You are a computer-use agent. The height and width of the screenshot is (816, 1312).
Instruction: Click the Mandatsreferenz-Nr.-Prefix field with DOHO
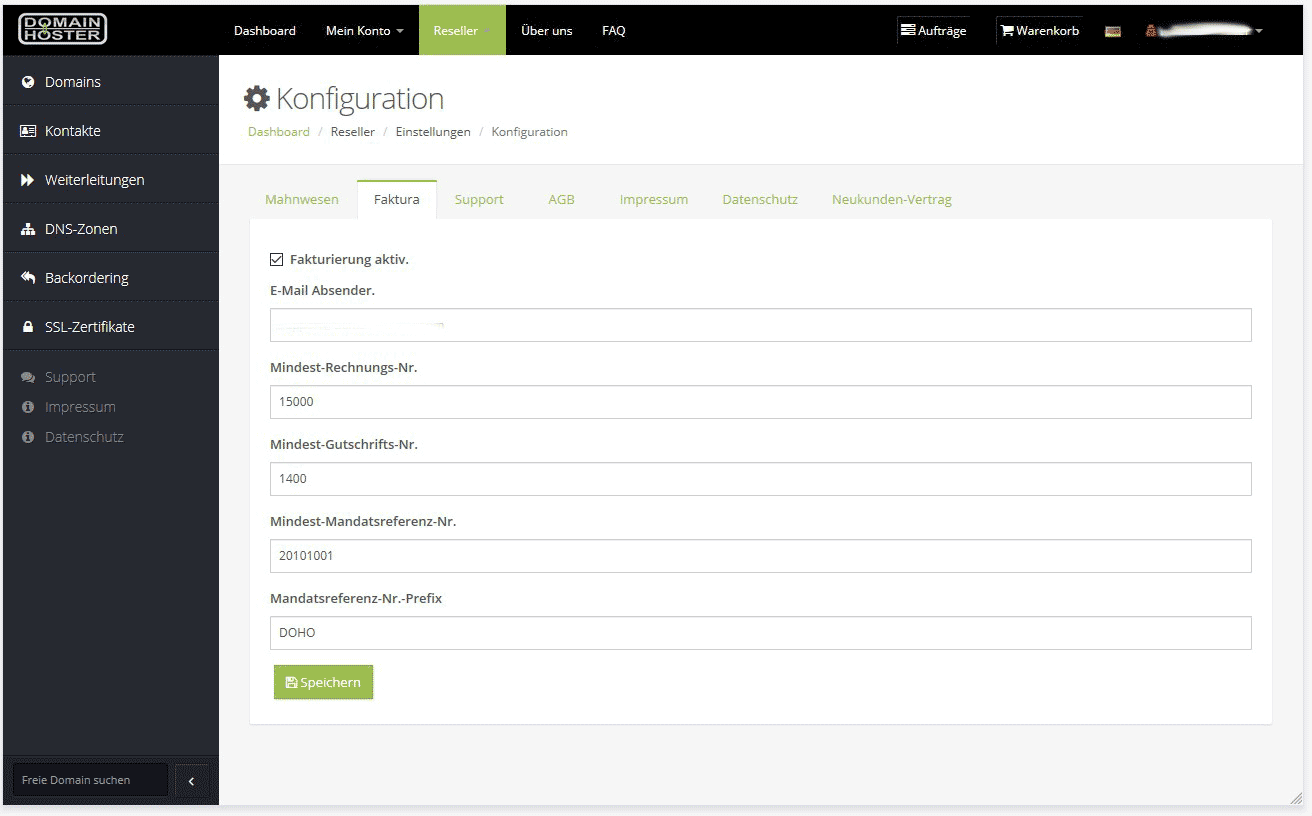coord(760,633)
